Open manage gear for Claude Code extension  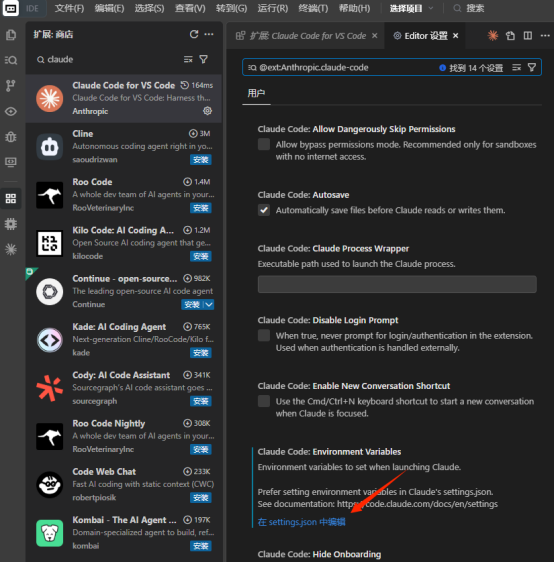tap(207, 111)
